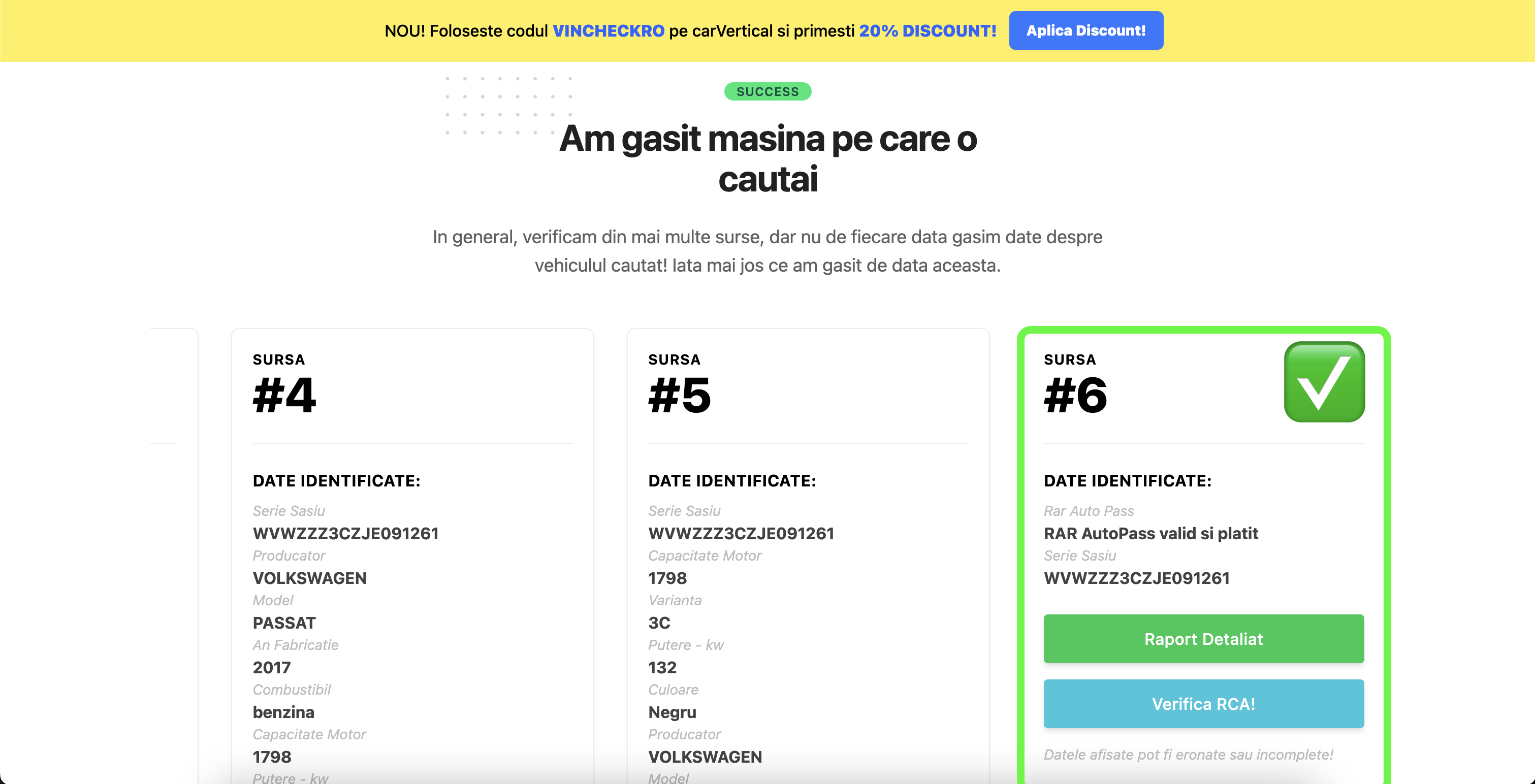Click the benzina Combustibil value

(283, 712)
